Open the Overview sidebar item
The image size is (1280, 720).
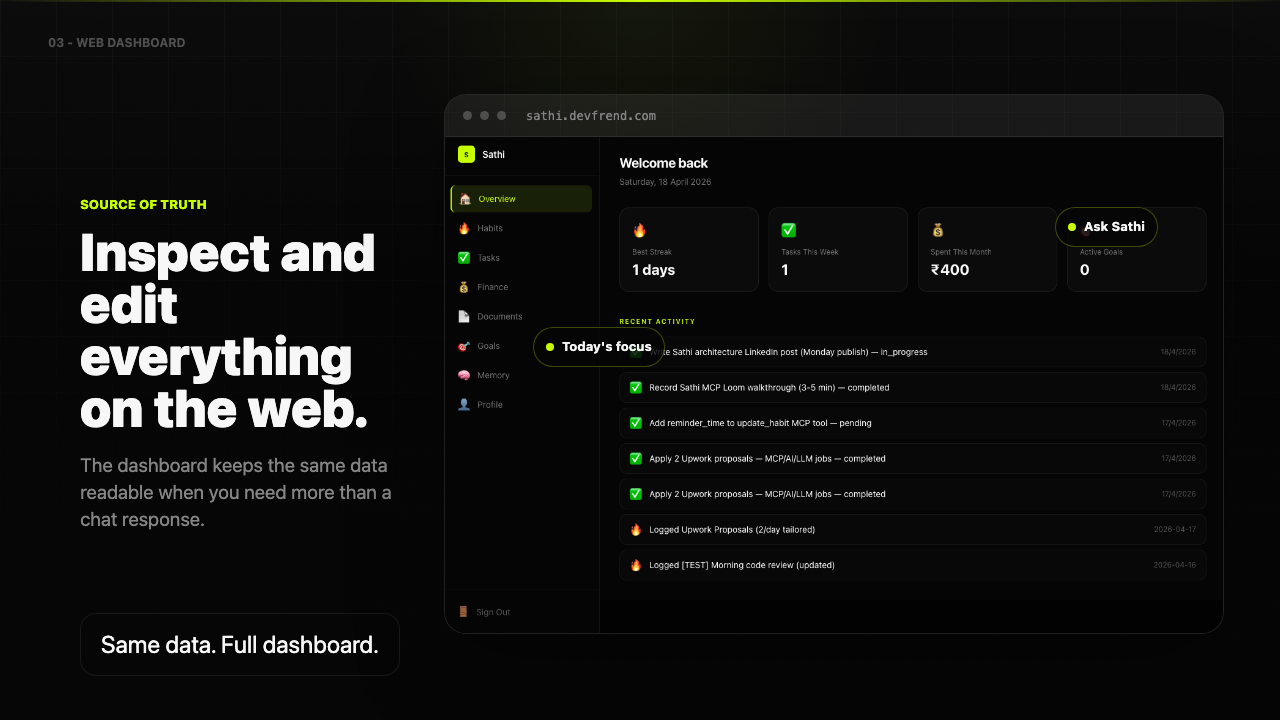pos(521,199)
